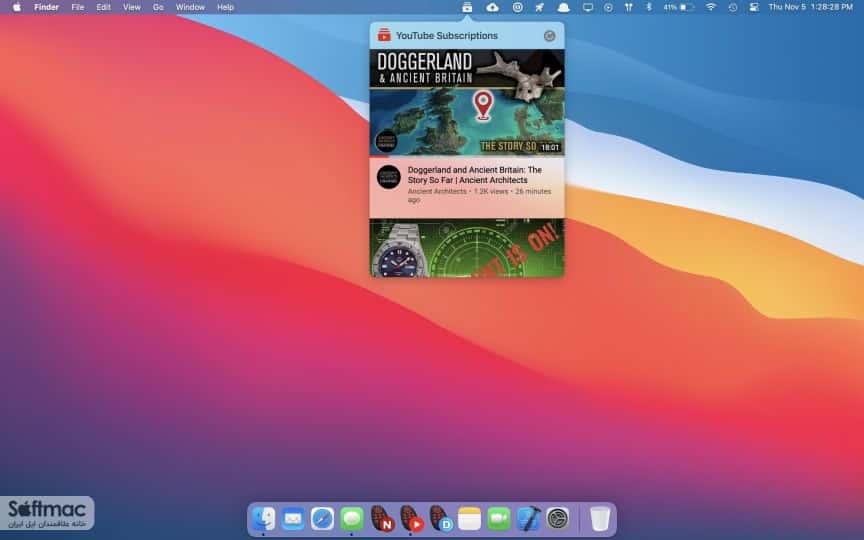The image size is (864, 540).
Task: Open the Wi-Fi status menu
Action: coord(711,7)
